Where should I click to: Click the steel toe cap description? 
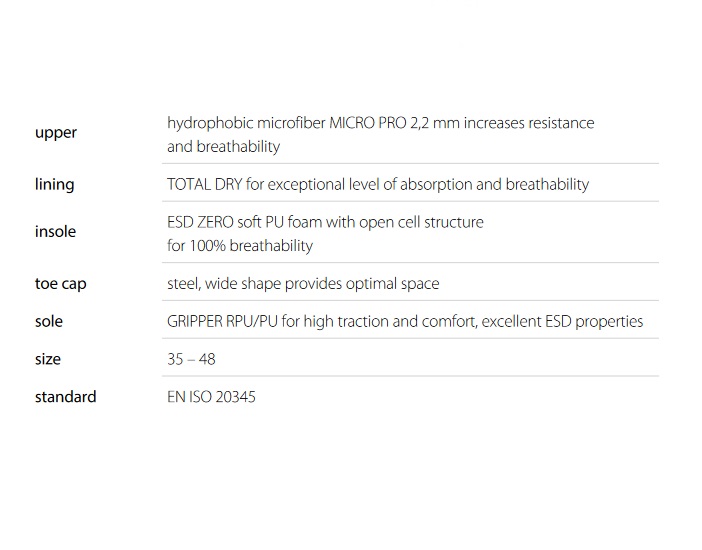pos(303,284)
